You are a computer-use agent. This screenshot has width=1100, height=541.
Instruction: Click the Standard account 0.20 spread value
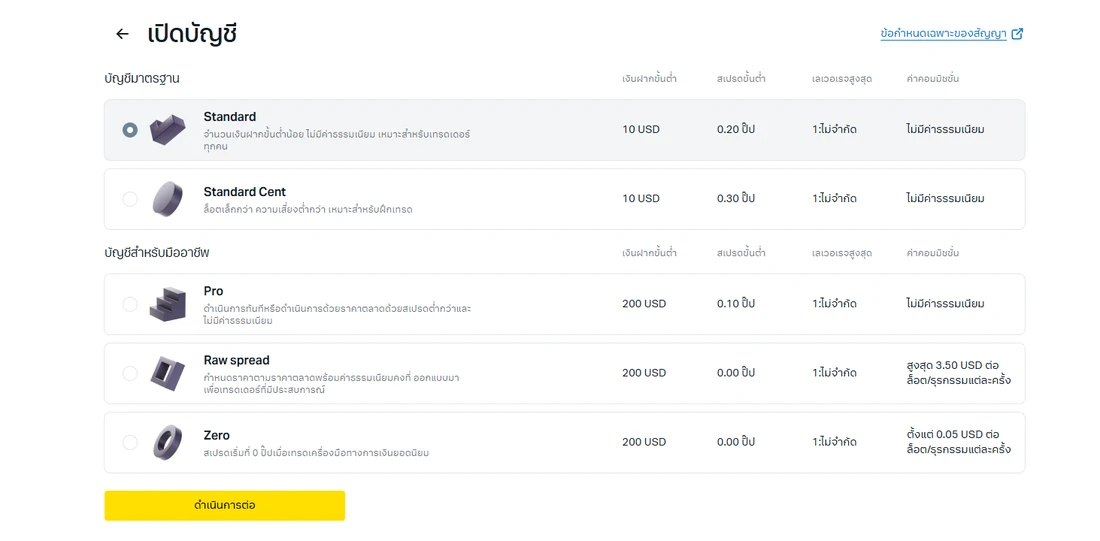736,129
